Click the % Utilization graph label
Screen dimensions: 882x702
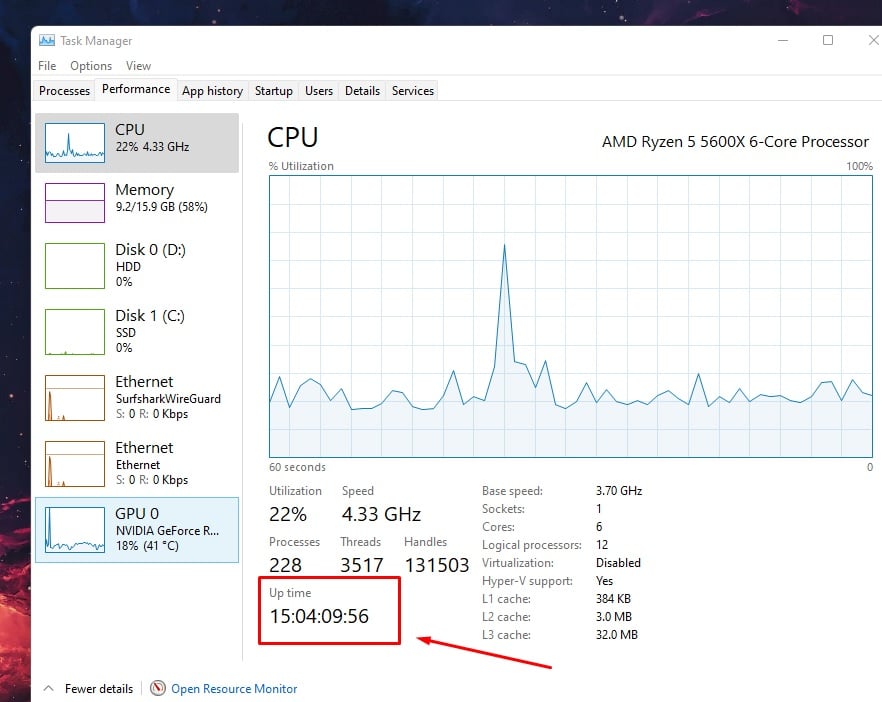coord(301,166)
